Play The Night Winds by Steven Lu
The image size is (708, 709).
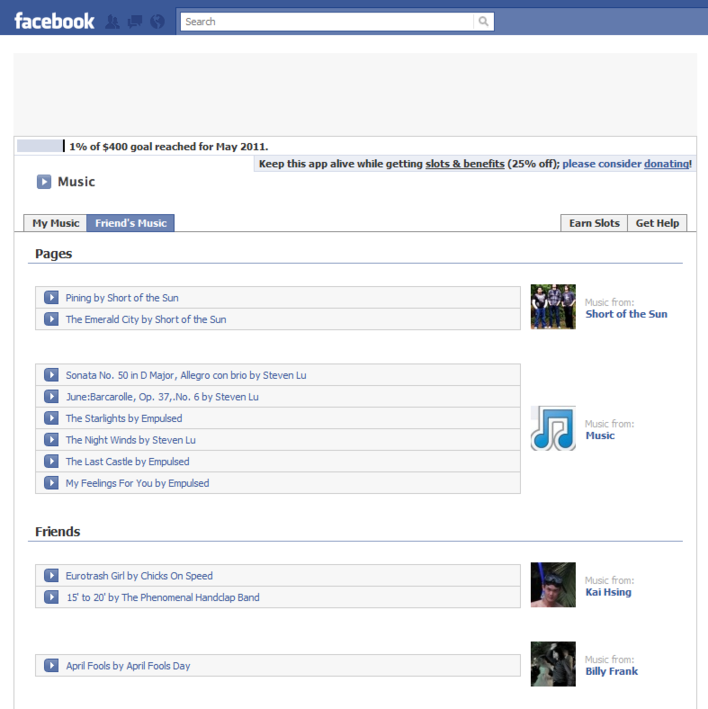pos(51,440)
